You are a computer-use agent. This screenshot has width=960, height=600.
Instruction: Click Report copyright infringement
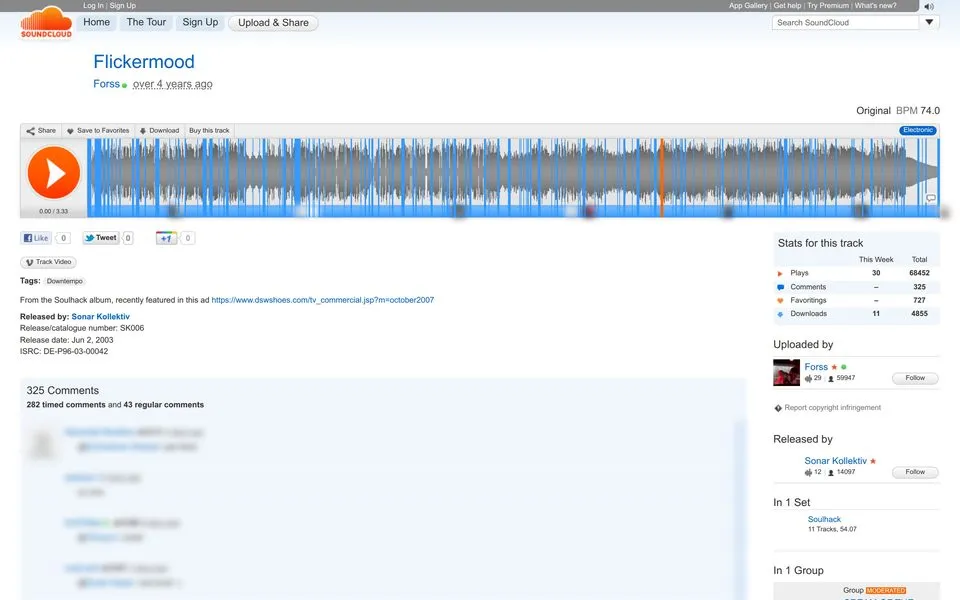pyautogui.click(x=833, y=408)
